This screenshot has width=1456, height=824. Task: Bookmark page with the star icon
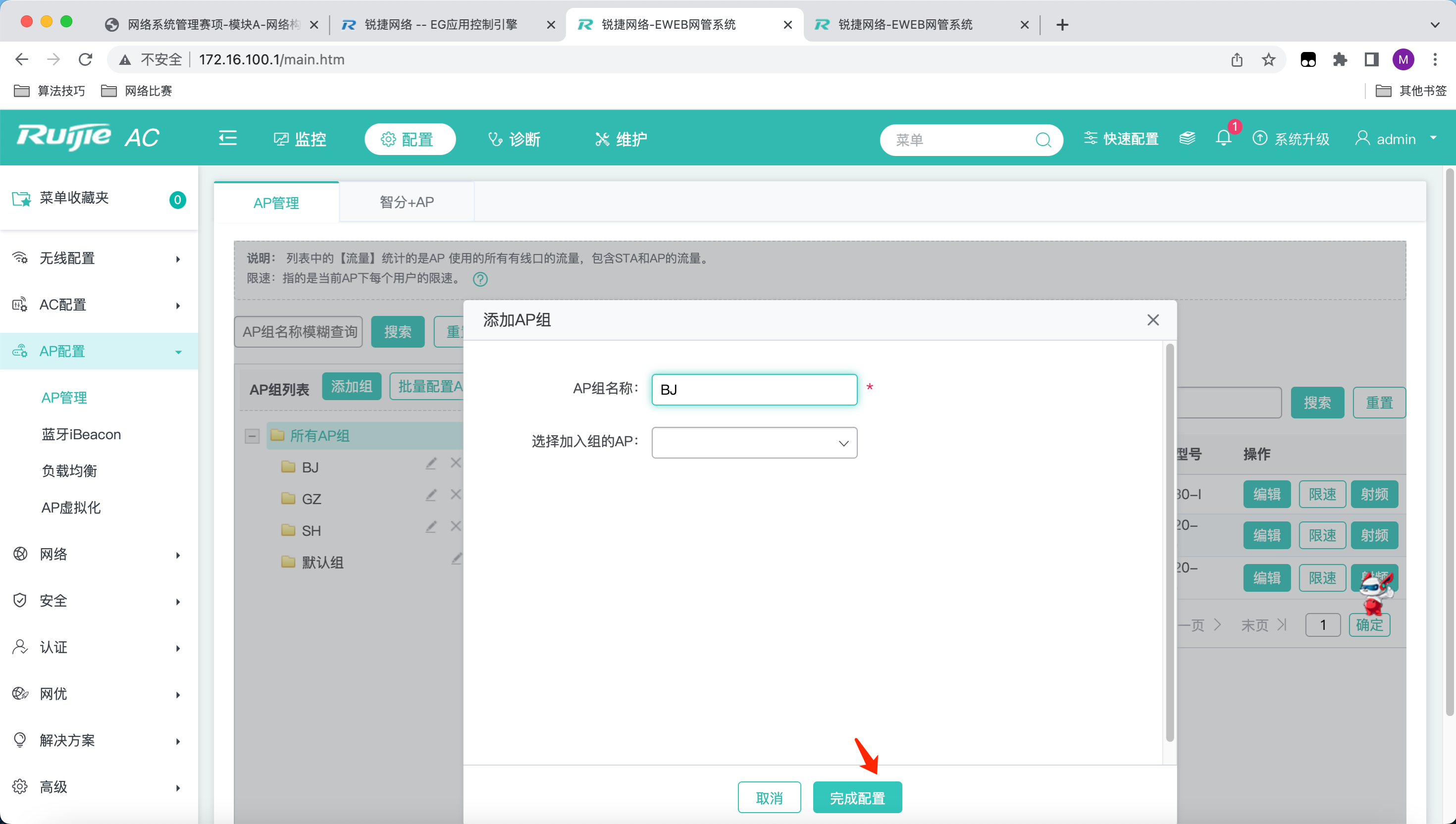(1269, 59)
